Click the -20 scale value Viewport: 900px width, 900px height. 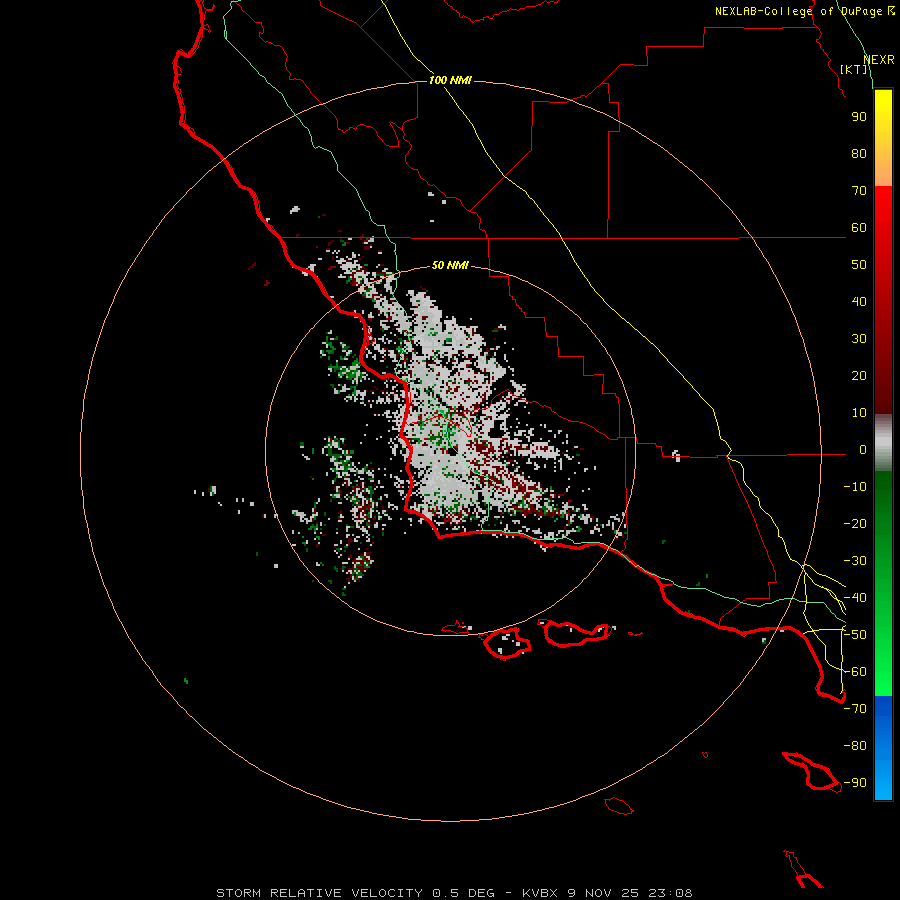855,524
